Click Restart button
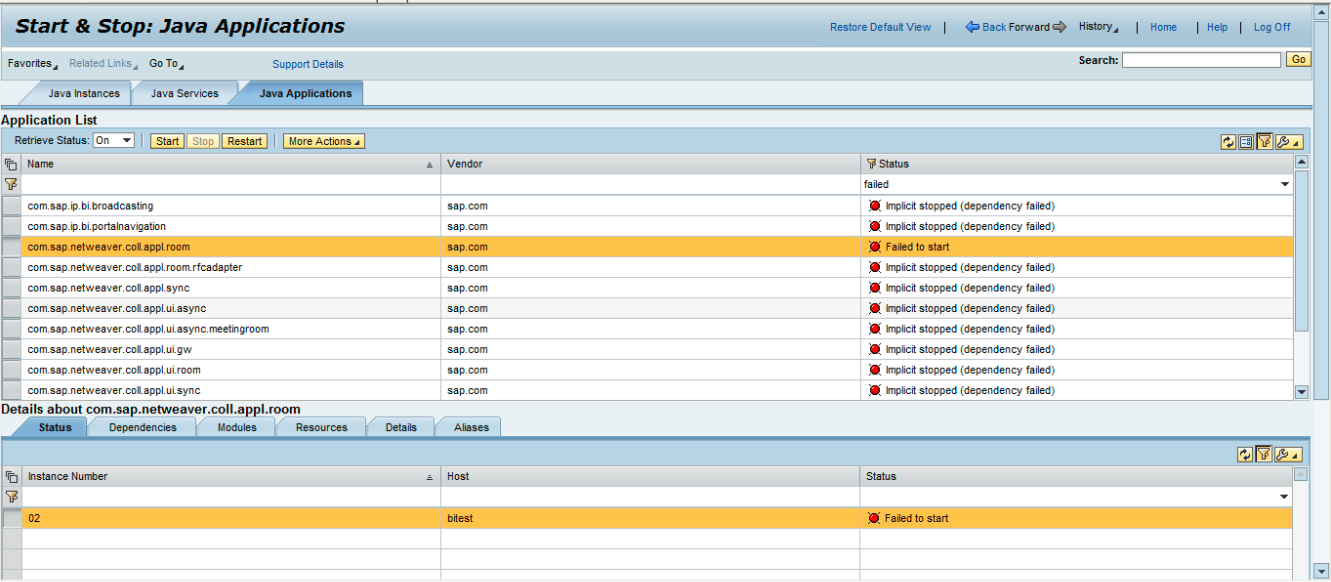Viewport: 1331px width, 582px height. [x=245, y=141]
